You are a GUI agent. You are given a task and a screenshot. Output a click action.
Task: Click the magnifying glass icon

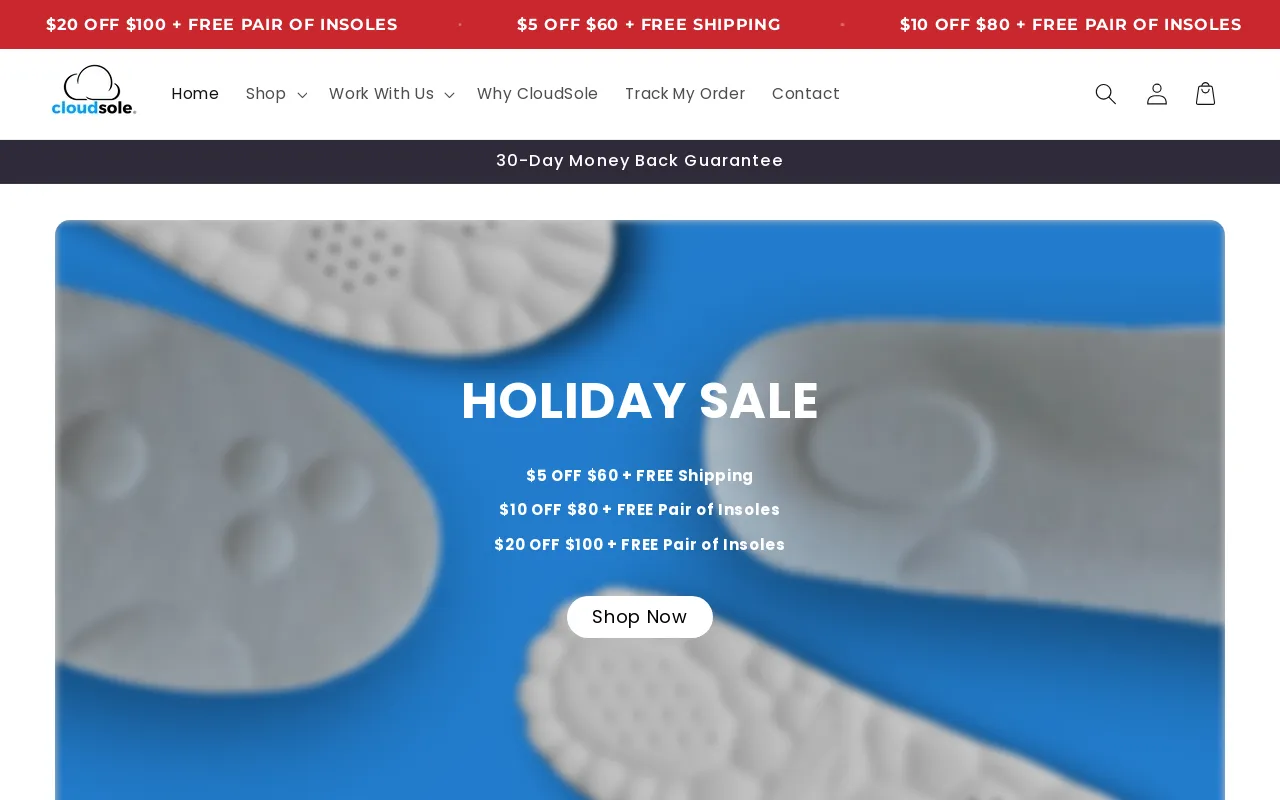tap(1105, 93)
